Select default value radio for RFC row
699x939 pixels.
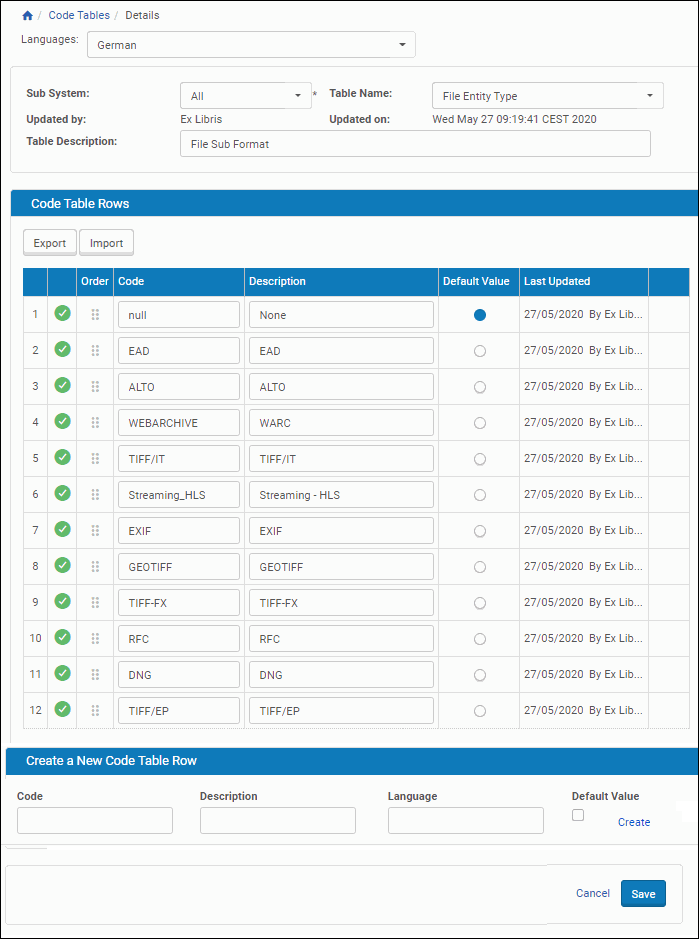click(x=480, y=639)
